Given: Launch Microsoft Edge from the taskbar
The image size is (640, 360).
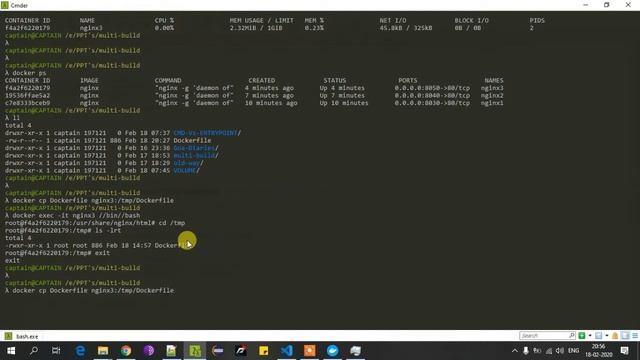Looking at the screenshot, I should [x=80, y=351].
